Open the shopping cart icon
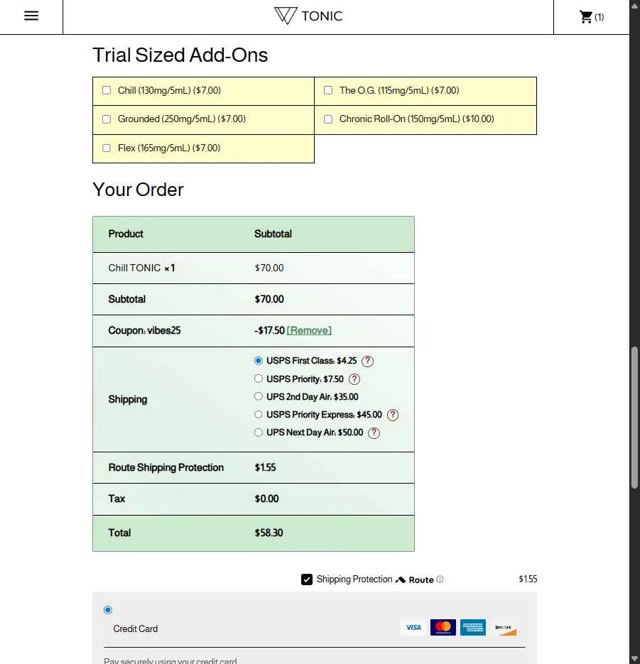 (x=586, y=17)
